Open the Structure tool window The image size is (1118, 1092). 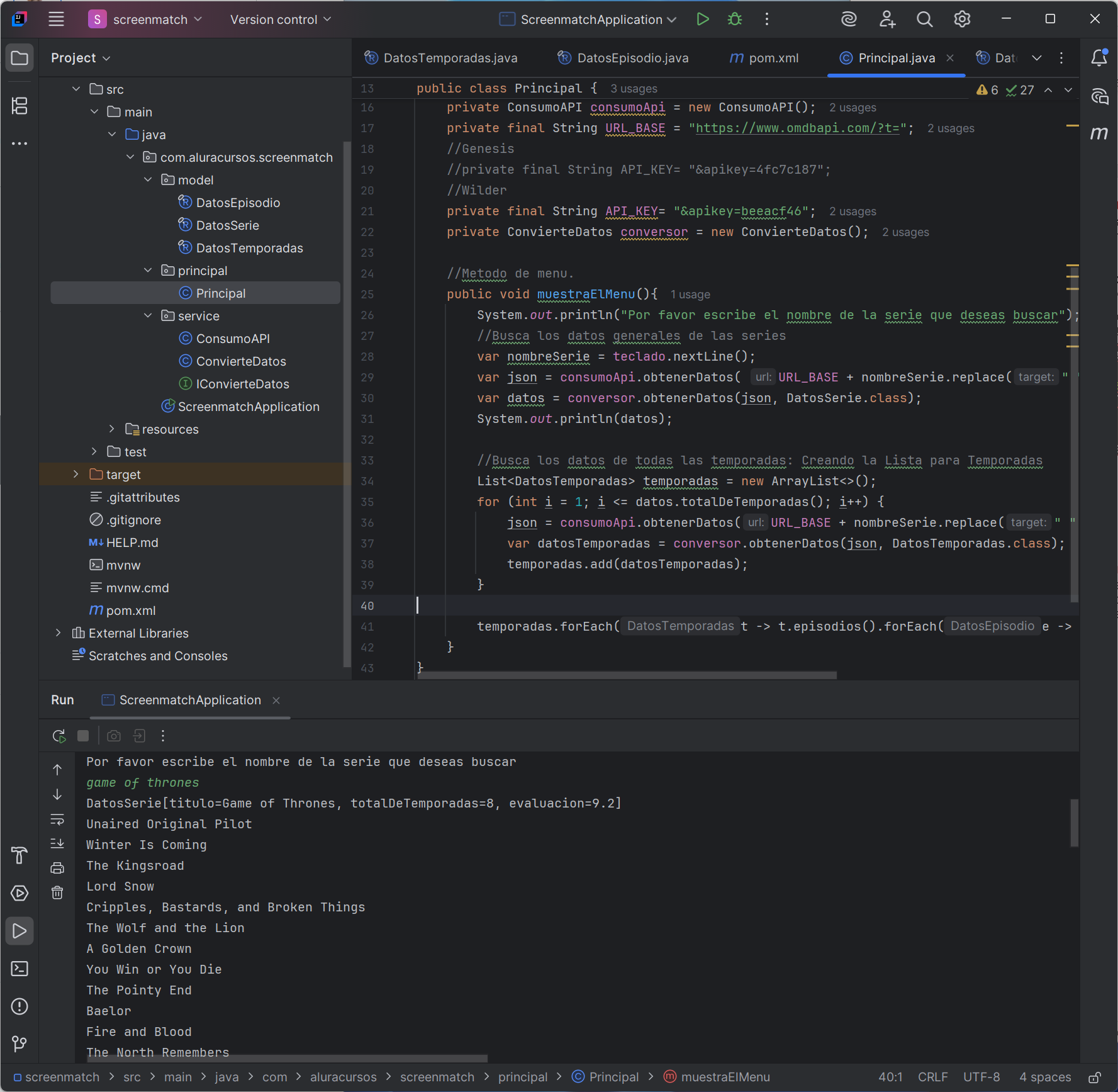pos(20,106)
